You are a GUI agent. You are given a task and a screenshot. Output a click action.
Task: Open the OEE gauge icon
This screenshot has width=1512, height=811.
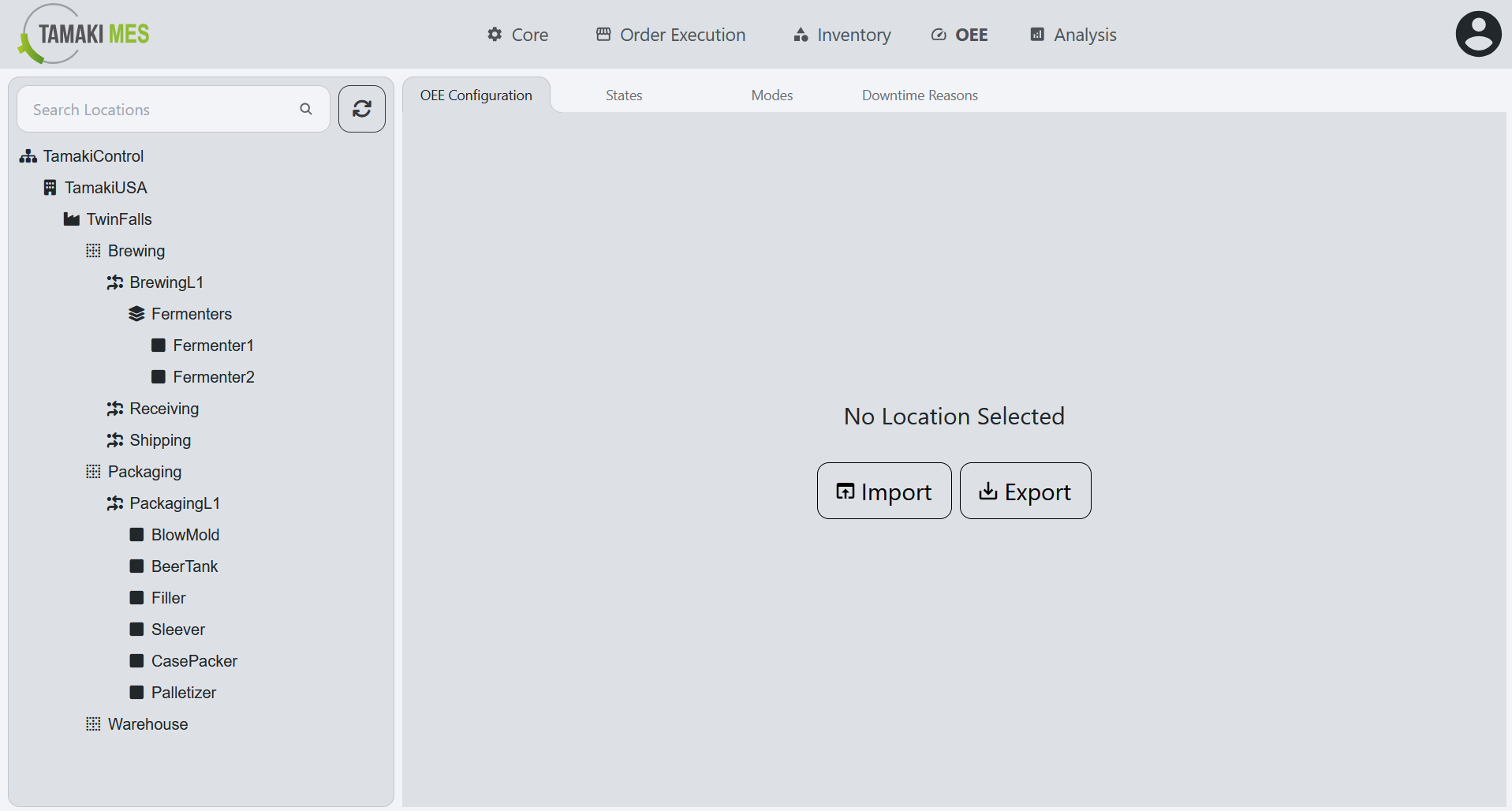click(x=938, y=34)
